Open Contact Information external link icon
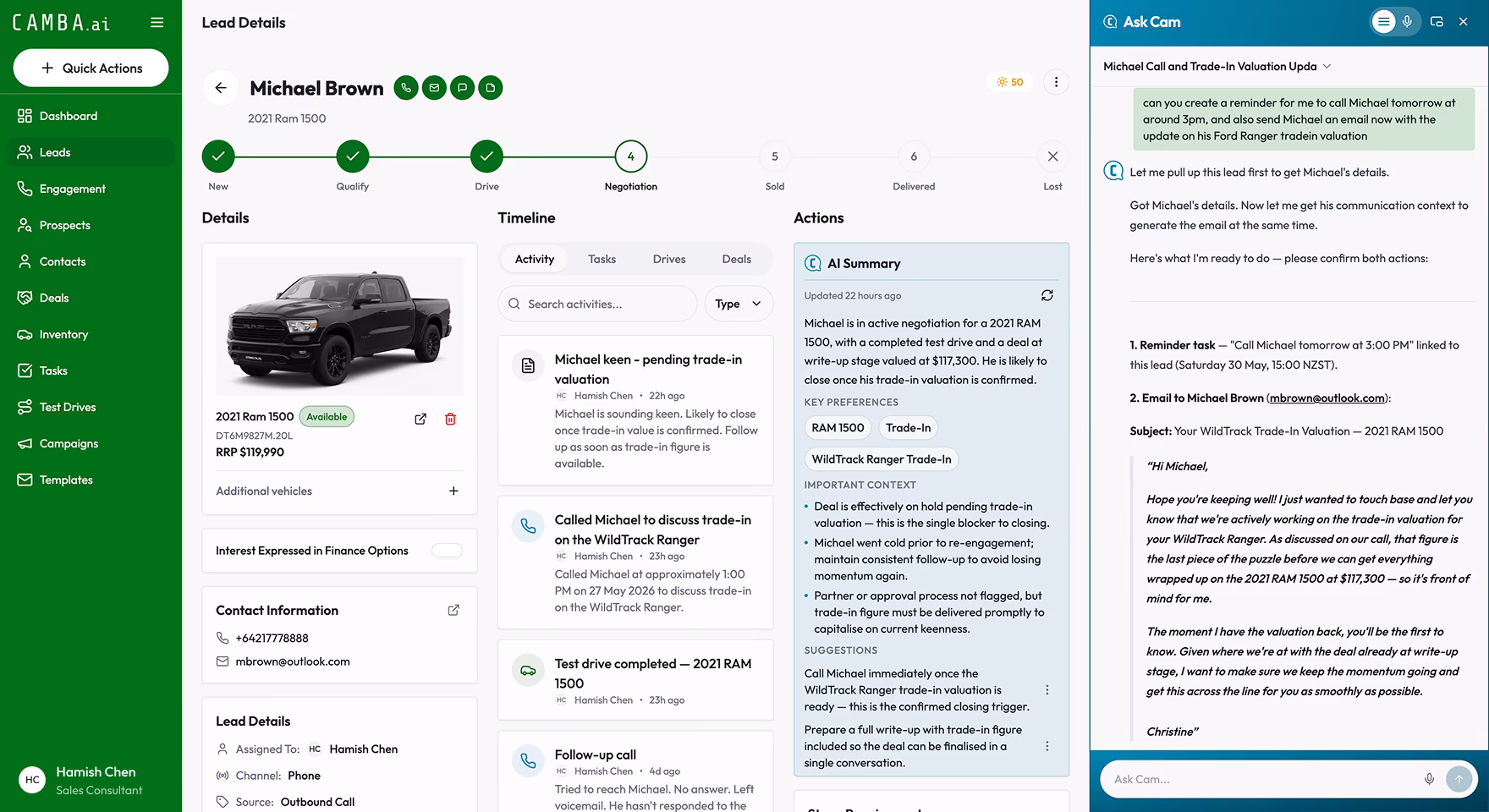This screenshot has height=812, width=1489. pyautogui.click(x=453, y=610)
